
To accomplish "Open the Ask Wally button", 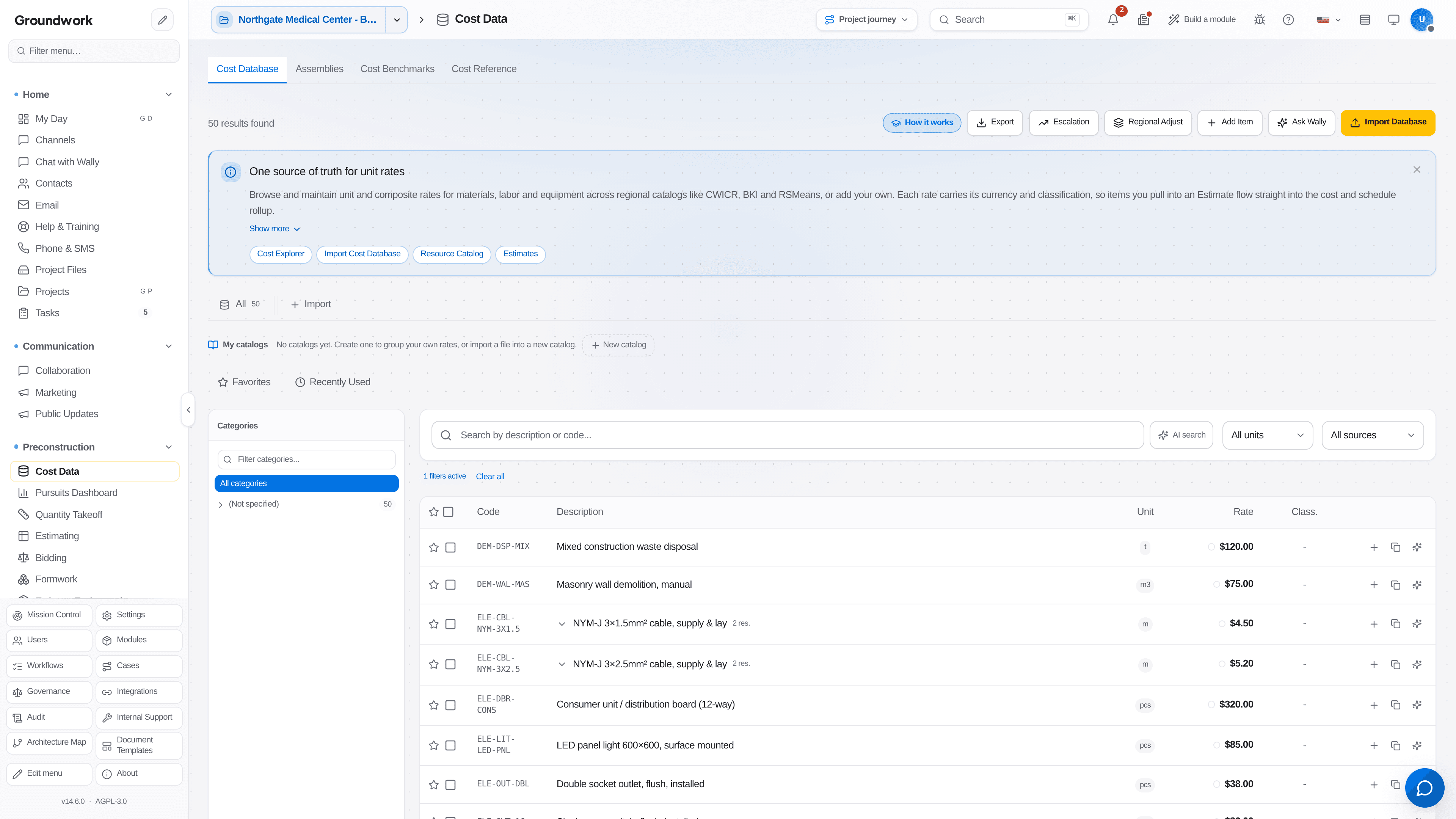I will 1301,122.
